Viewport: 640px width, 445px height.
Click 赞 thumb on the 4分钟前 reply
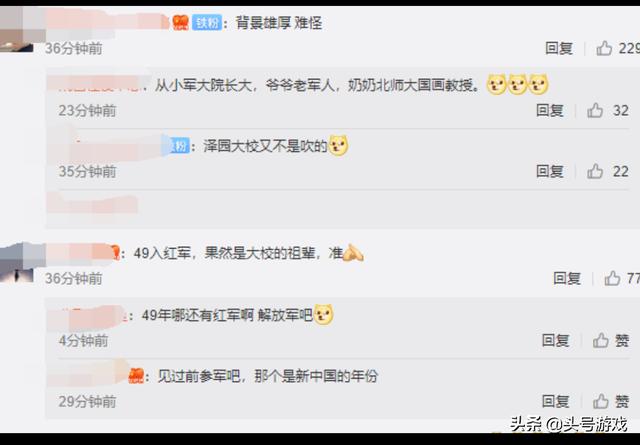click(600, 340)
